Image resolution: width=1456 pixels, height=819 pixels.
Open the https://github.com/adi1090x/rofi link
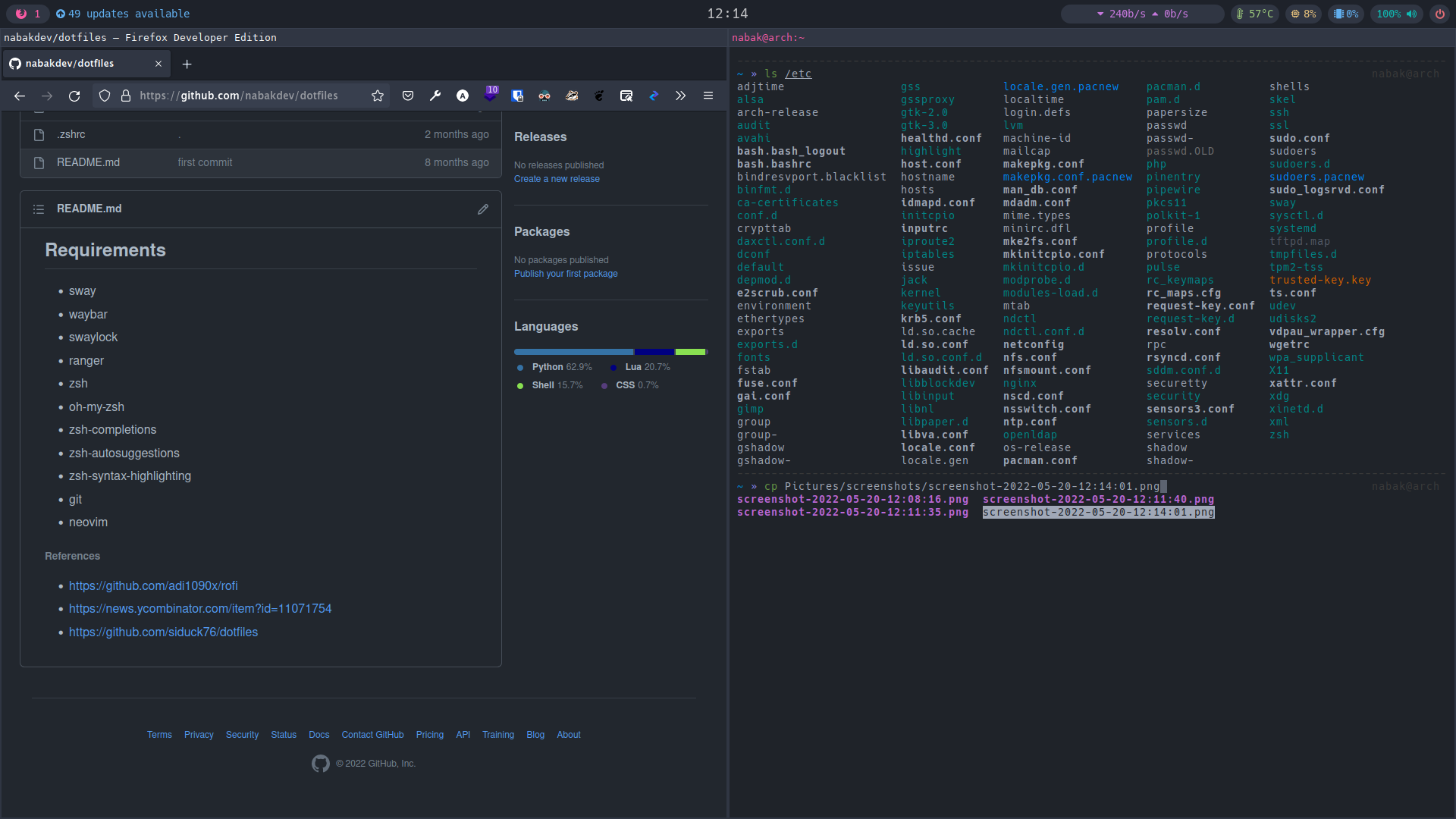(152, 585)
